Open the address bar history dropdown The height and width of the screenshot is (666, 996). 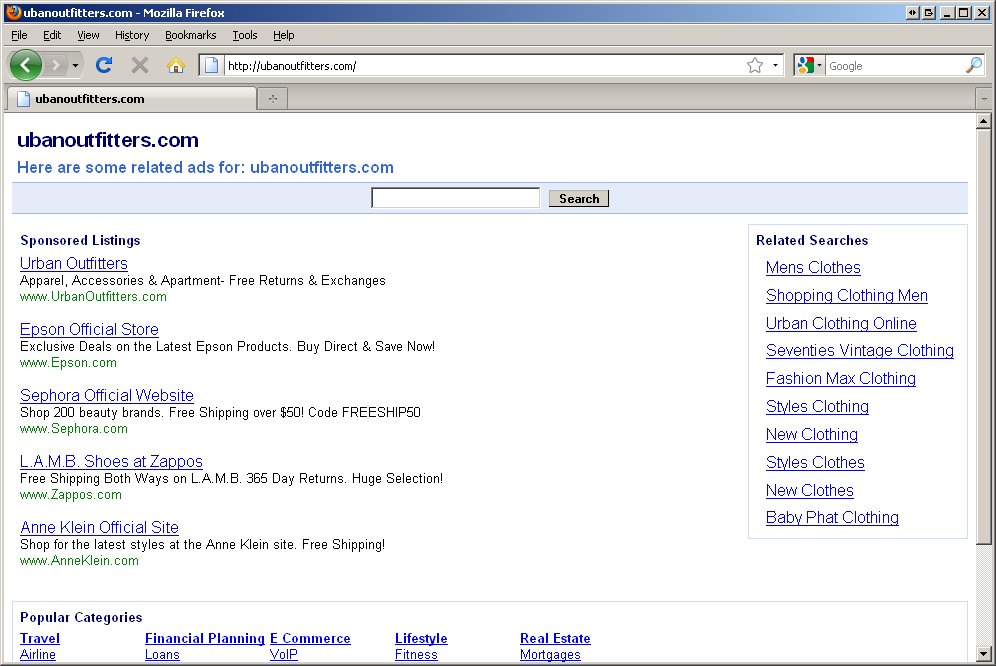(775, 65)
